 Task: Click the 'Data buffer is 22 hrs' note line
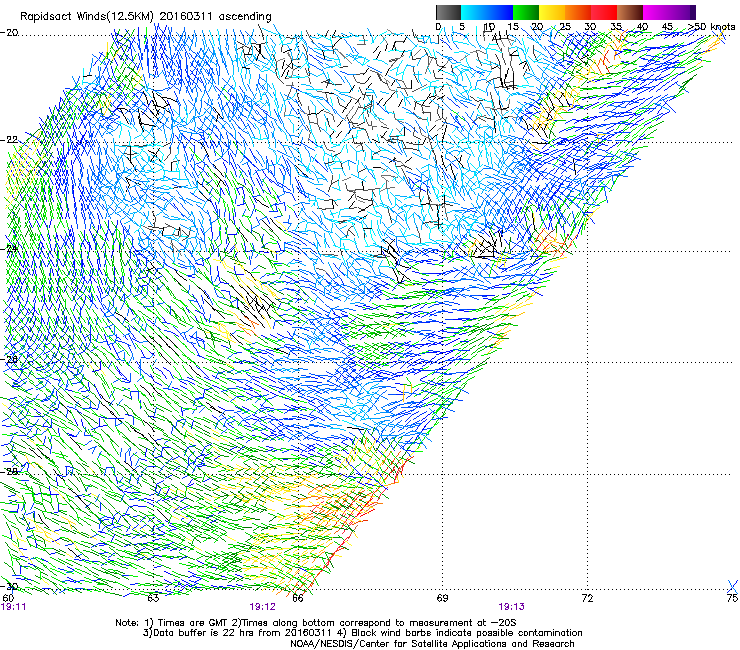[x=362, y=633]
